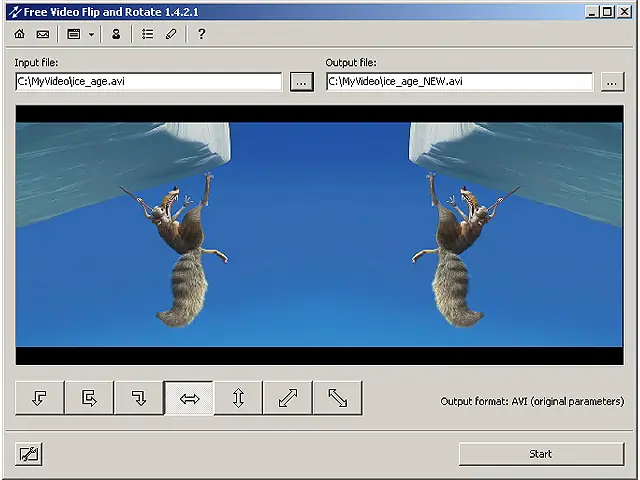The width and height of the screenshot is (640, 480).
Task: Click the user profile icon
Action: pos(116,34)
